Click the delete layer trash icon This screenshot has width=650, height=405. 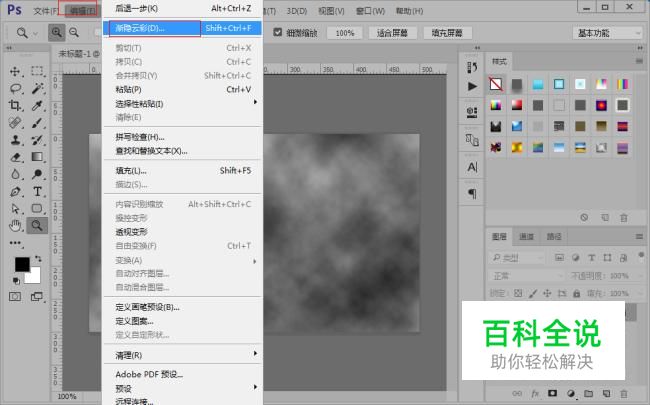tap(624, 393)
